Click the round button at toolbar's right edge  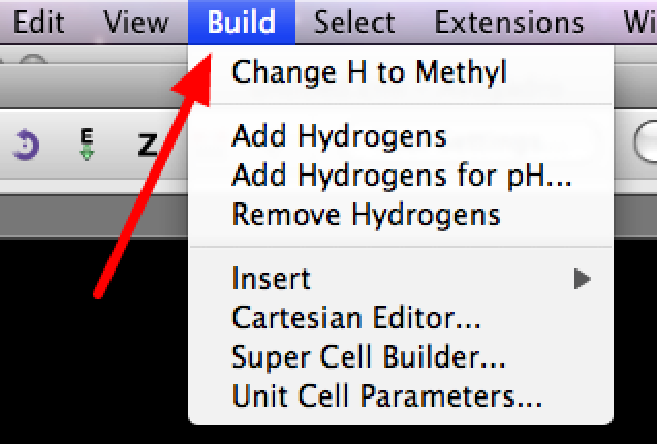click(646, 143)
